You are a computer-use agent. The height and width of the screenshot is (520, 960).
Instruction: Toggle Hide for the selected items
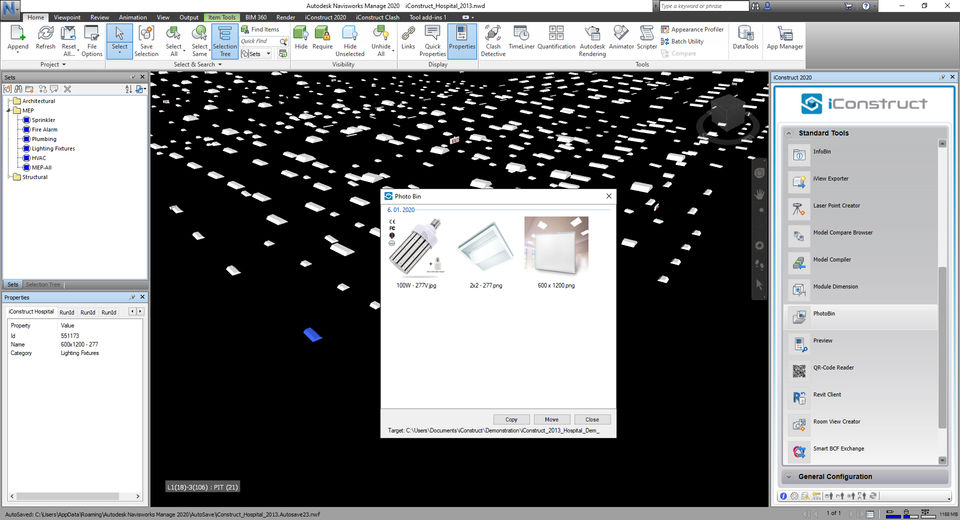[x=301, y=39]
